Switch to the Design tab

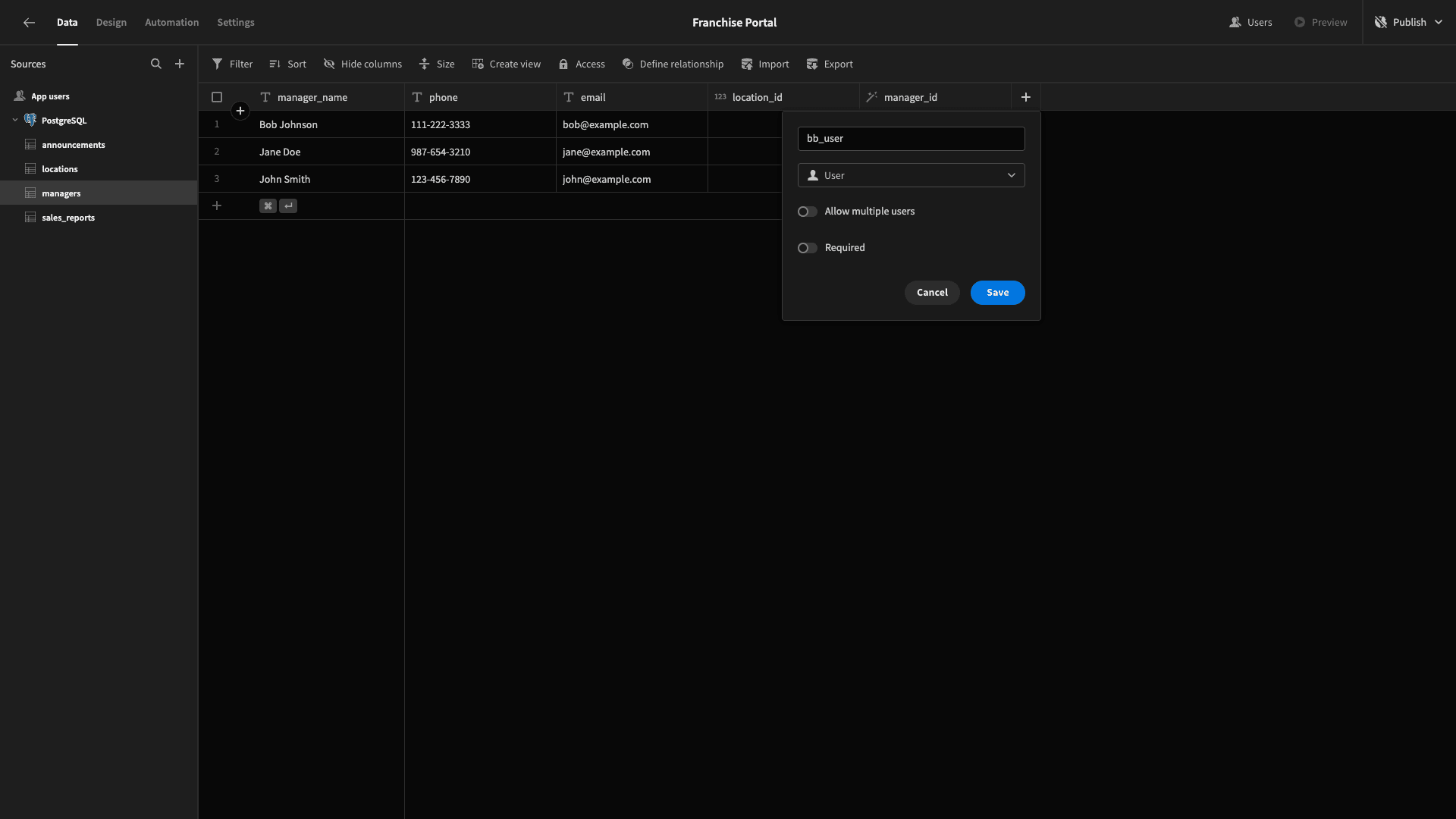tap(111, 22)
